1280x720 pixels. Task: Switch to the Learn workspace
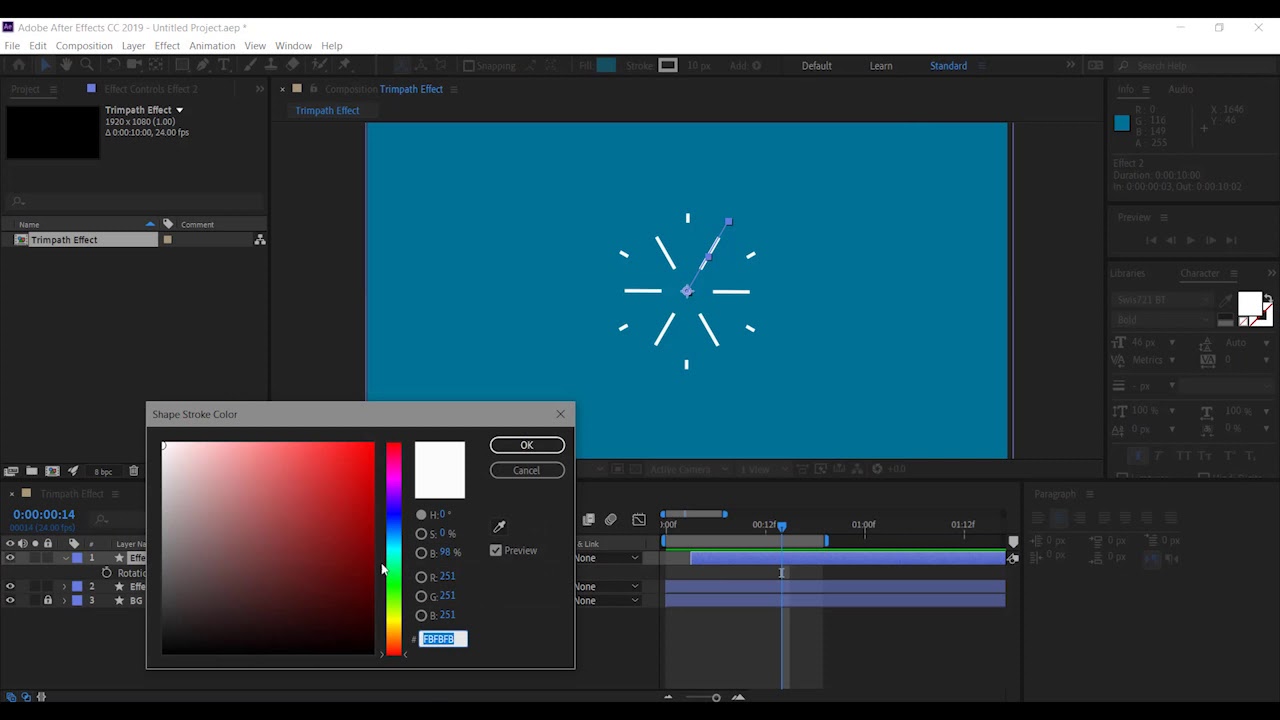click(881, 66)
